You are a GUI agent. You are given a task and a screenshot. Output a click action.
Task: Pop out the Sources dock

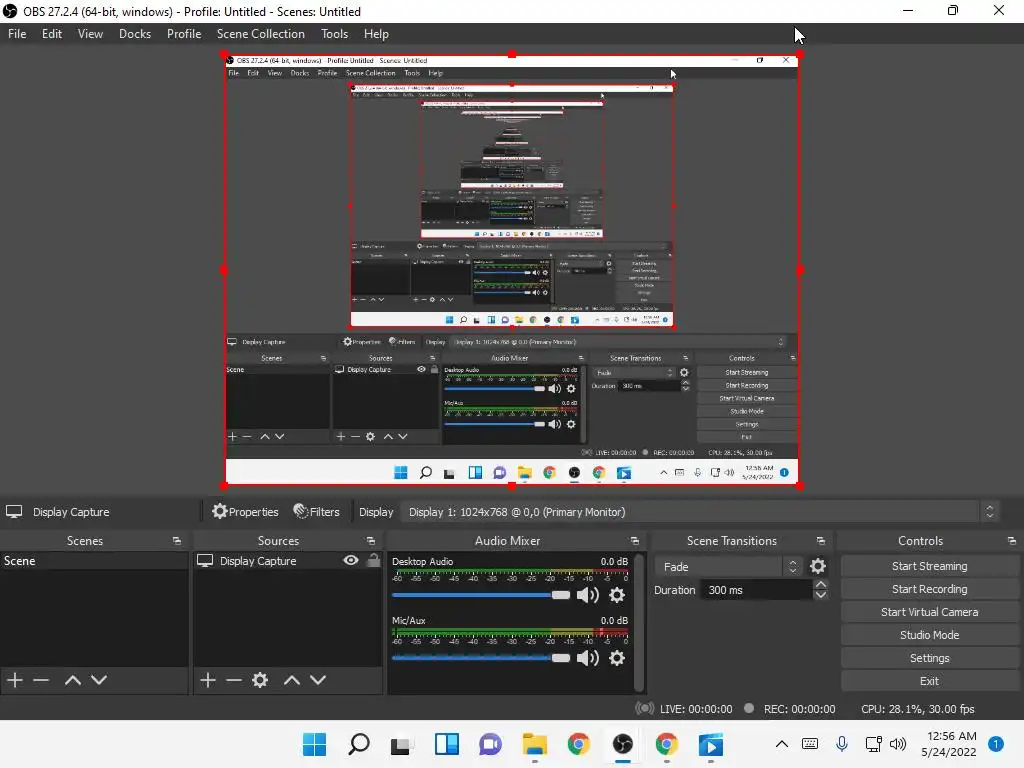[x=370, y=541]
